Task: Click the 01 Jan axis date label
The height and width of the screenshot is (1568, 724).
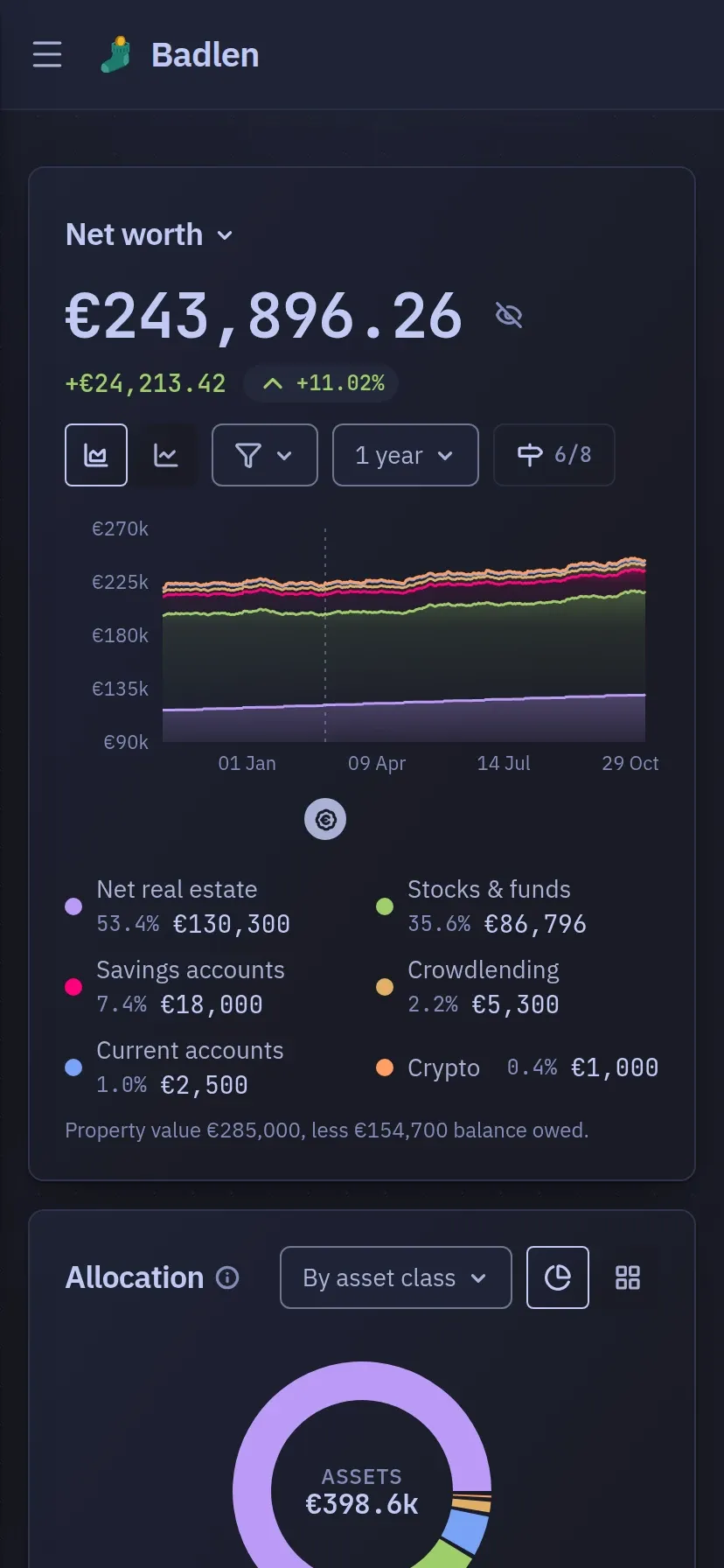Action: point(247,763)
